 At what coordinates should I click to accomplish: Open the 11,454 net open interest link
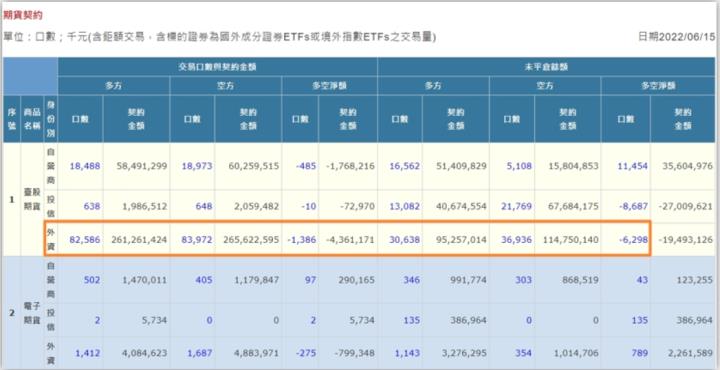tap(633, 166)
